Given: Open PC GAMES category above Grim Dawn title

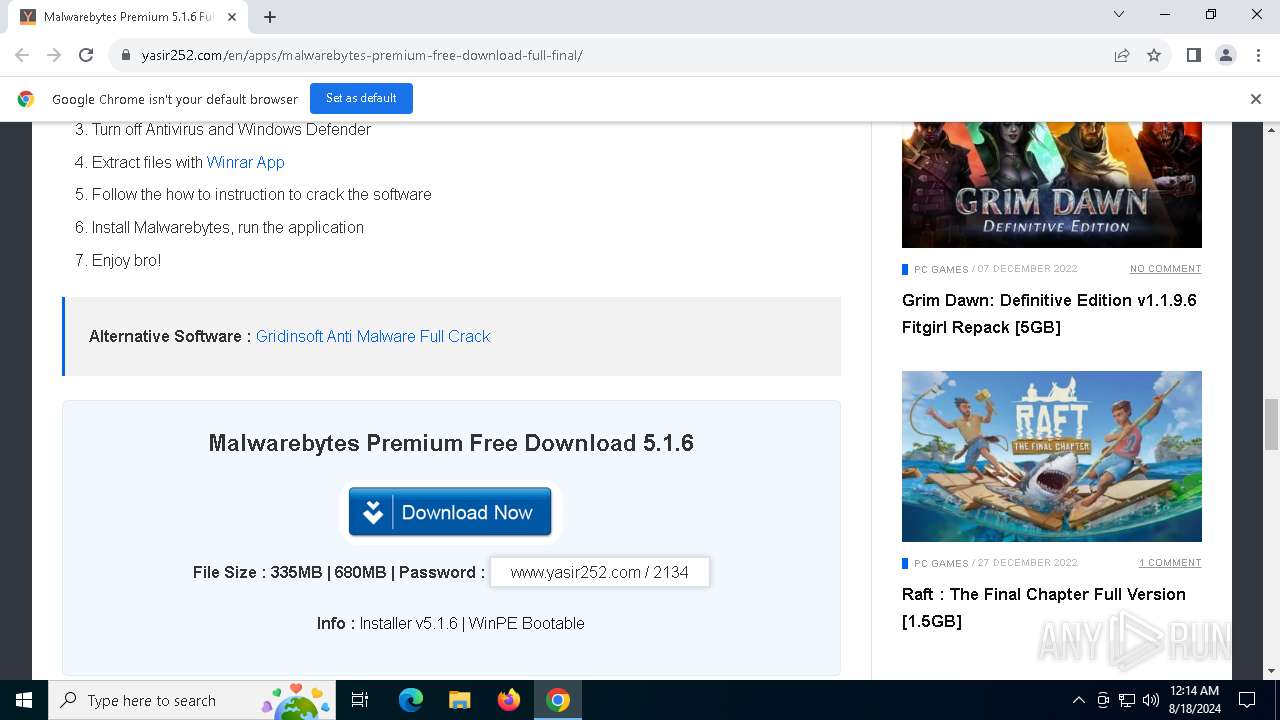Looking at the screenshot, I should (x=941, y=269).
